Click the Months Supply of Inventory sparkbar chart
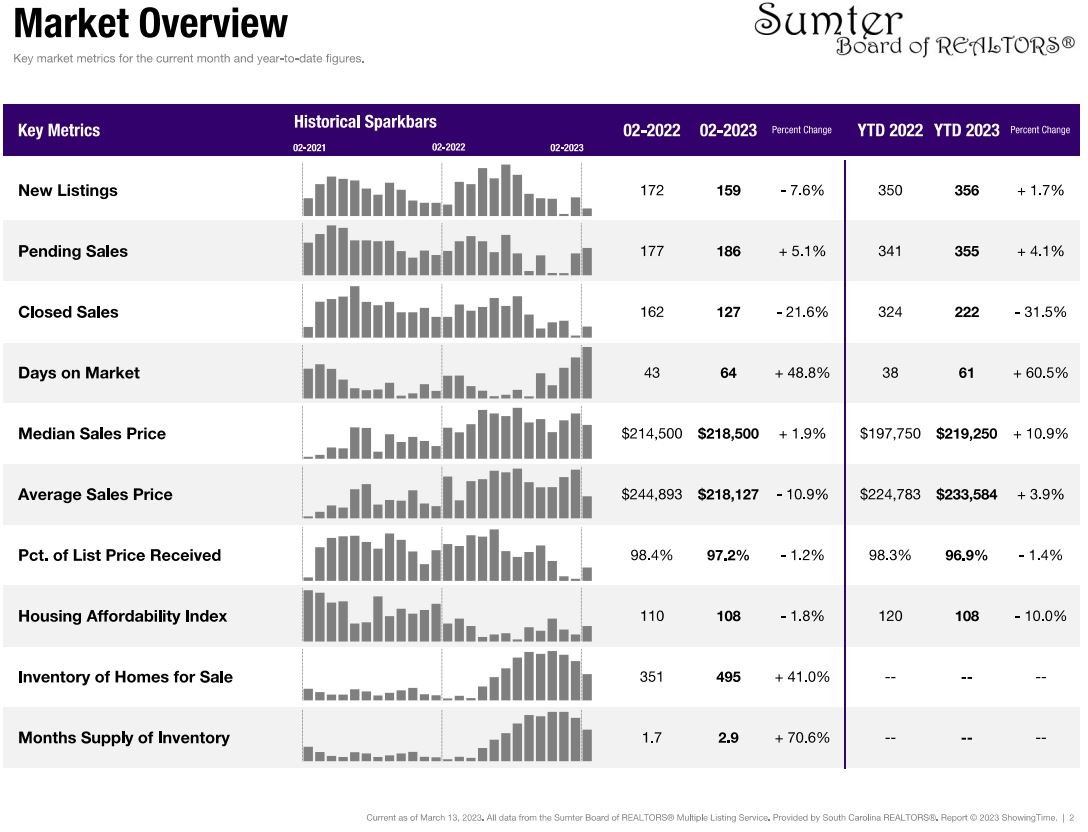The height and width of the screenshot is (832, 1088). (447, 738)
